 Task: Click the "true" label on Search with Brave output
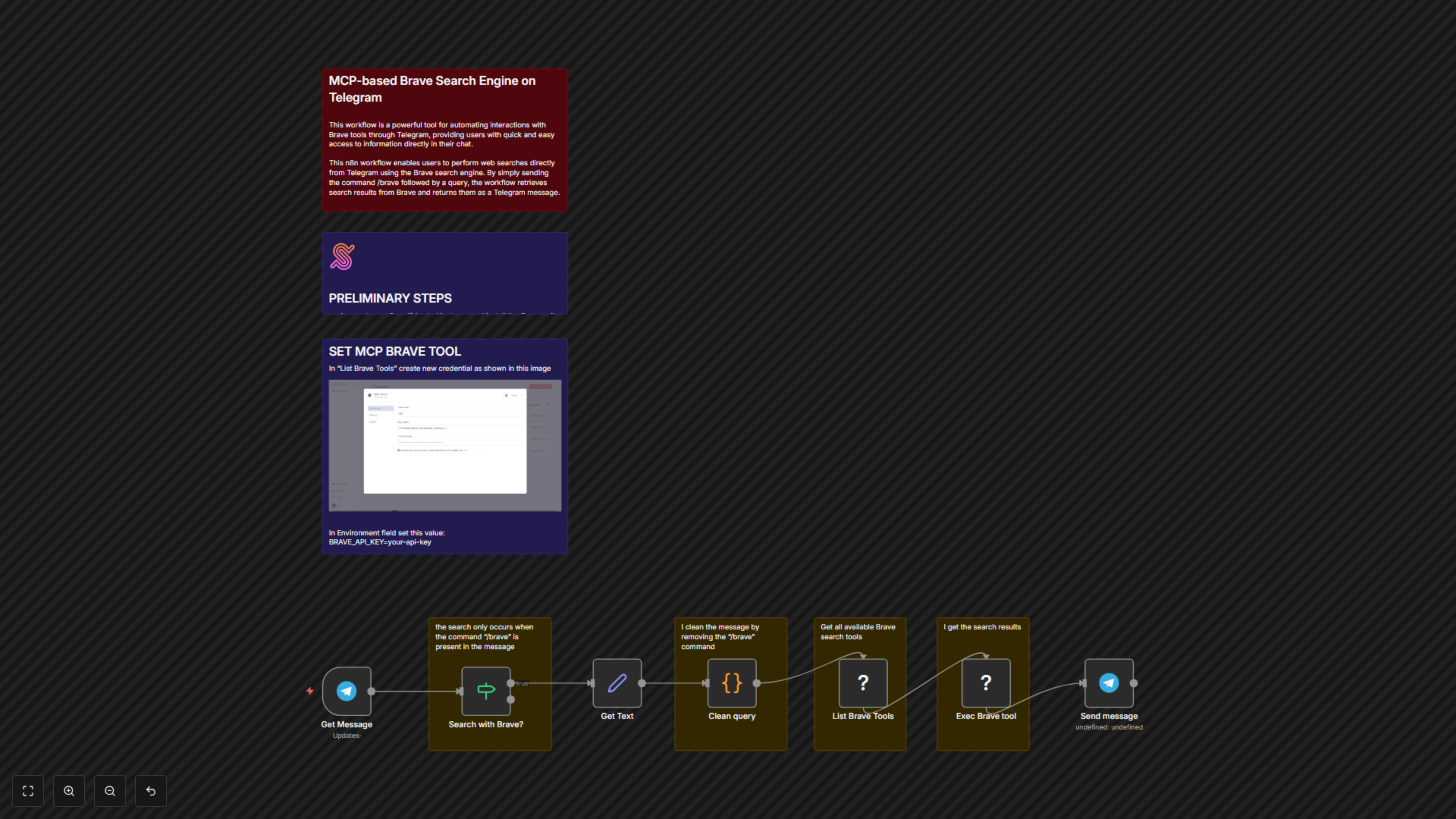(521, 683)
